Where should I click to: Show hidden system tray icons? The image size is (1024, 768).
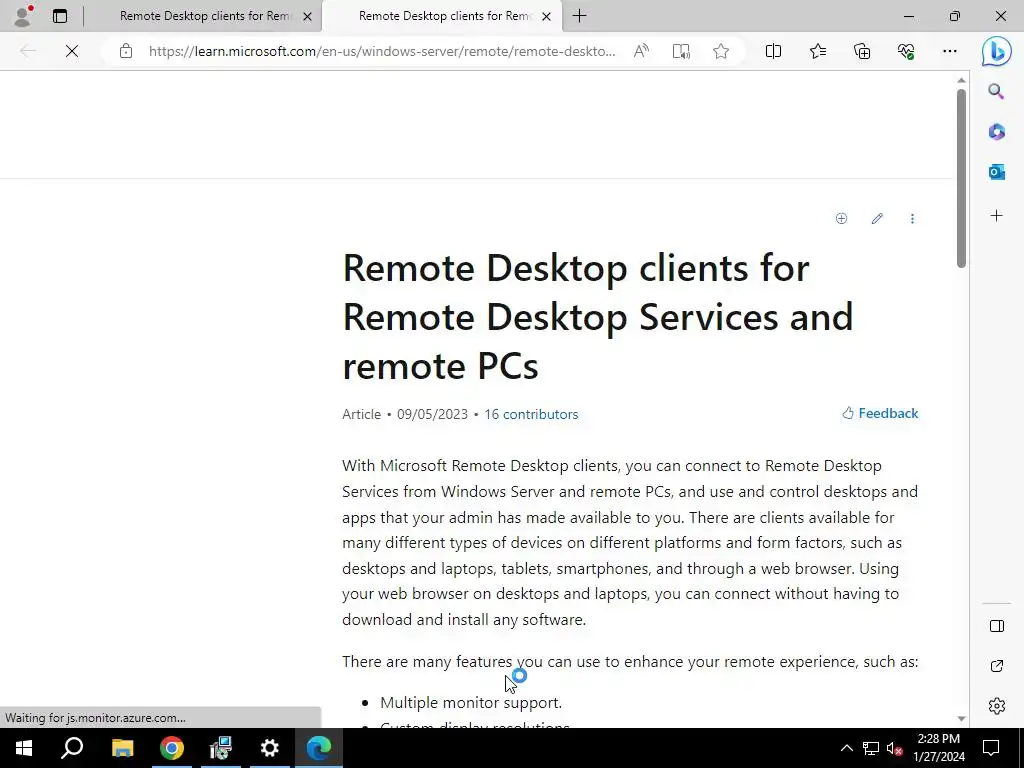pyautogui.click(x=846, y=748)
